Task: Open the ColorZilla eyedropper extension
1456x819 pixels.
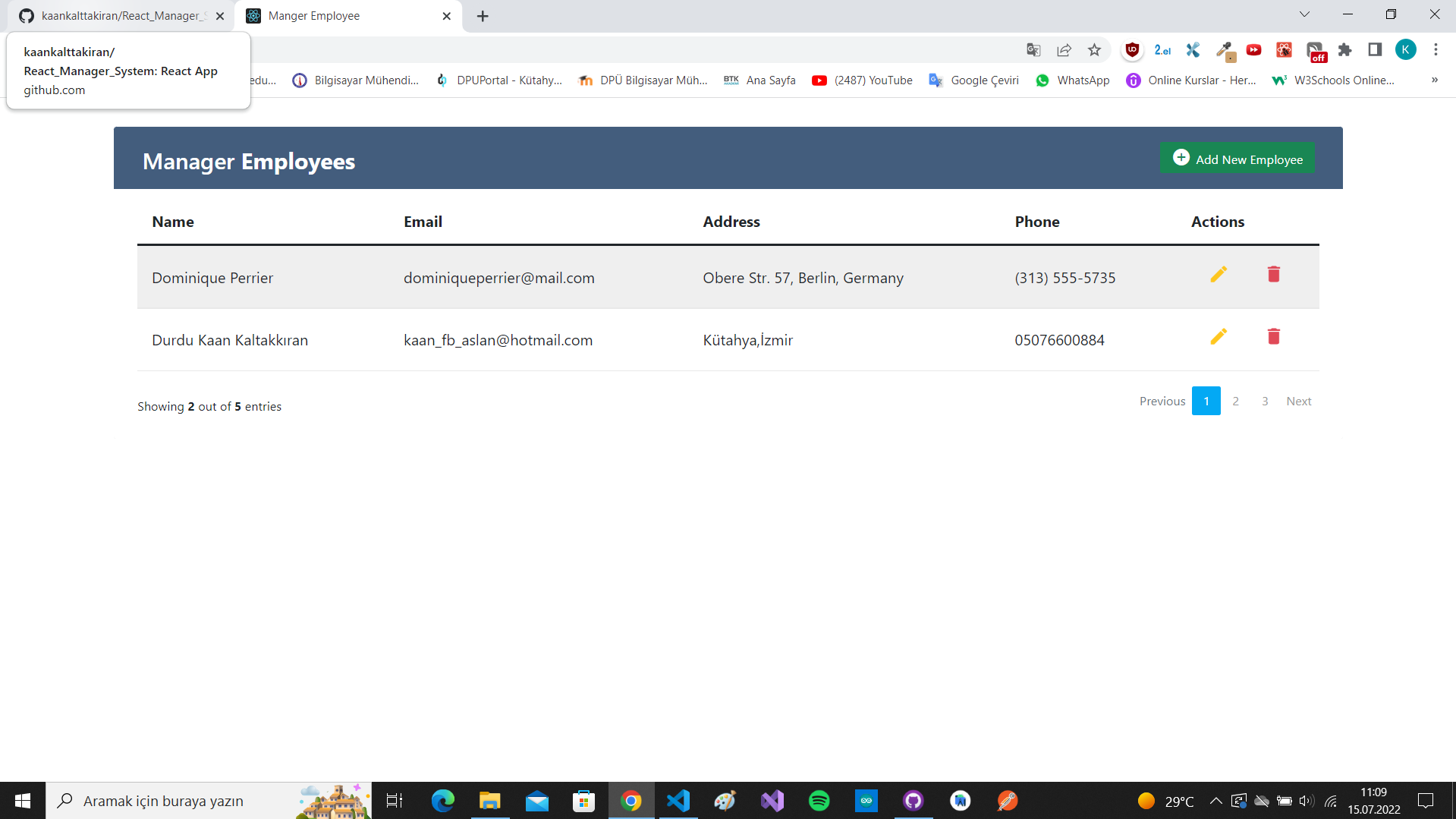Action: [x=1224, y=52]
